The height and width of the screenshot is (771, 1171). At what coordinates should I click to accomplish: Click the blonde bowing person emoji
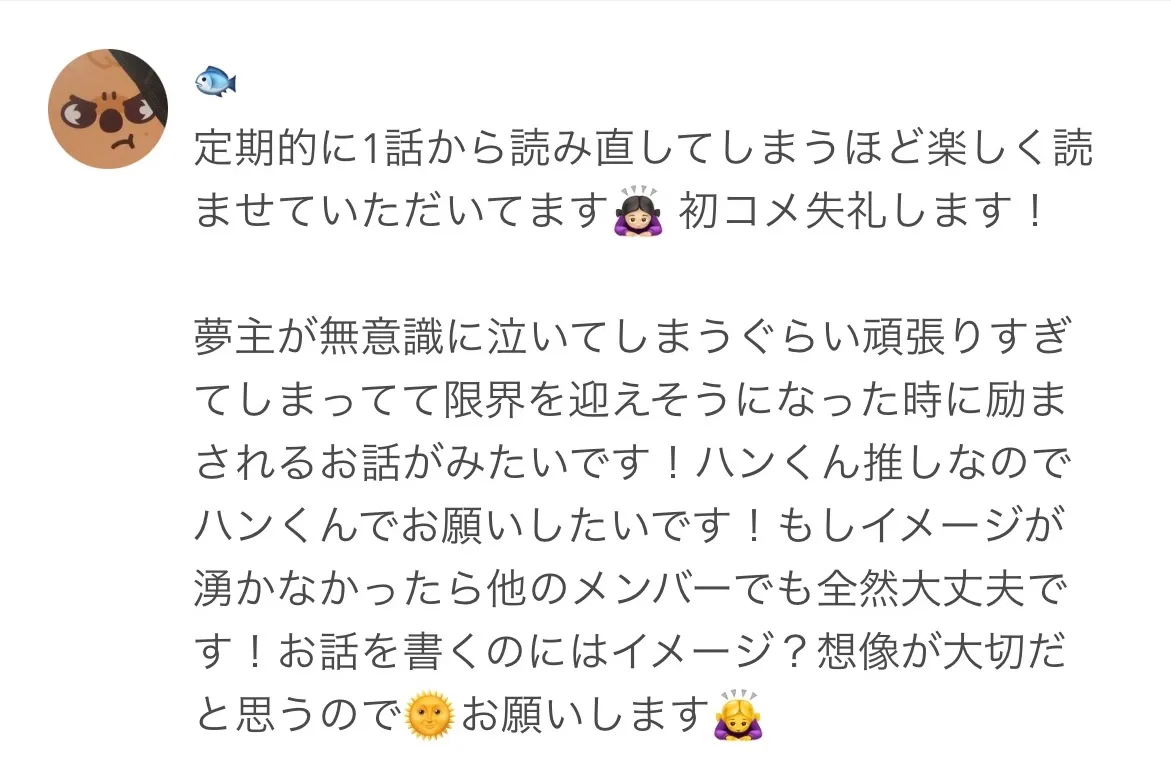(x=739, y=716)
